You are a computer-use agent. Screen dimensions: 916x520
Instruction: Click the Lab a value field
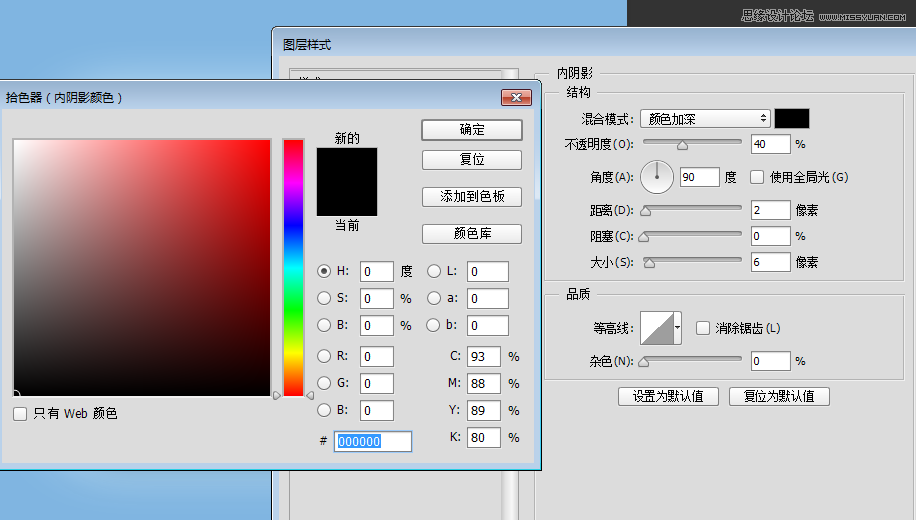[x=488, y=299]
